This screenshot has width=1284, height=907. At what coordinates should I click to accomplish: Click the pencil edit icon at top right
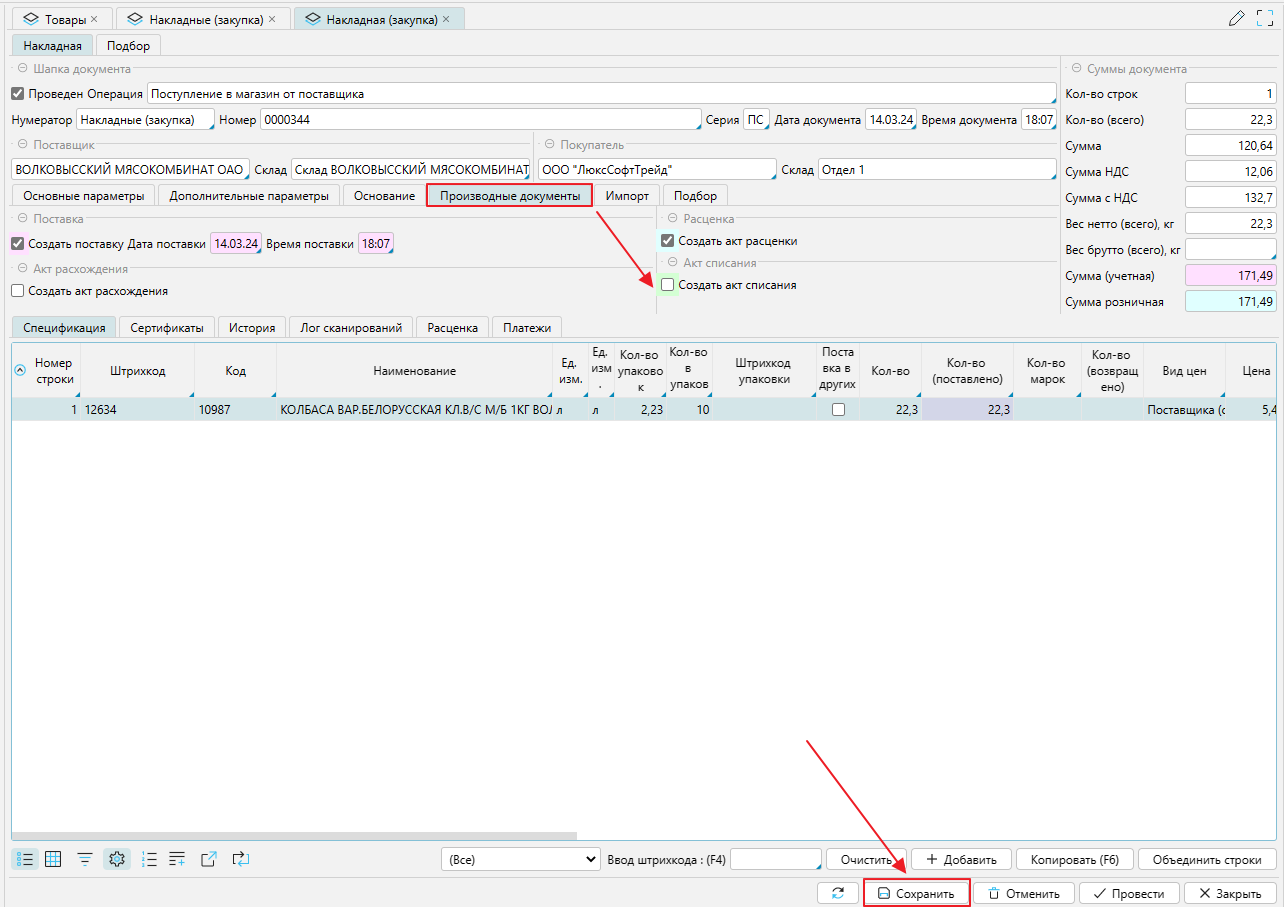[1237, 18]
